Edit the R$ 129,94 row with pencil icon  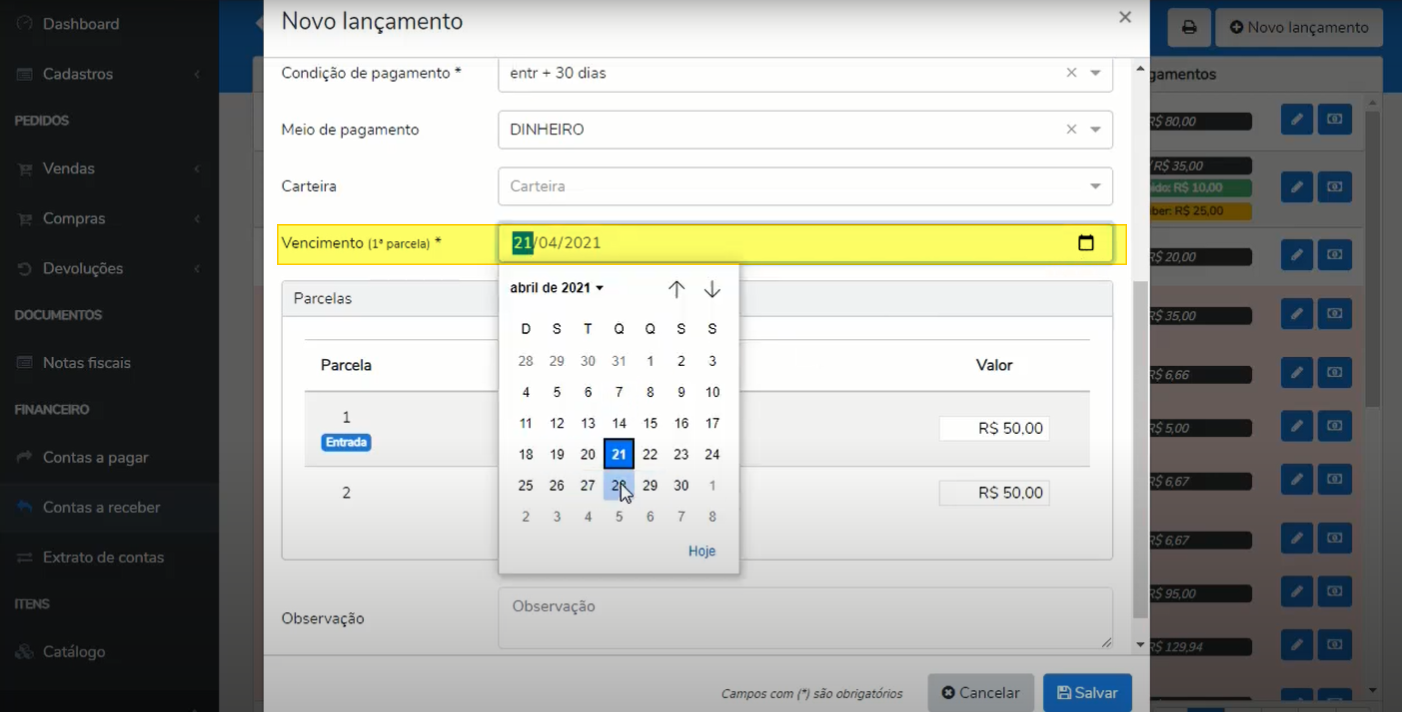[1296, 645]
